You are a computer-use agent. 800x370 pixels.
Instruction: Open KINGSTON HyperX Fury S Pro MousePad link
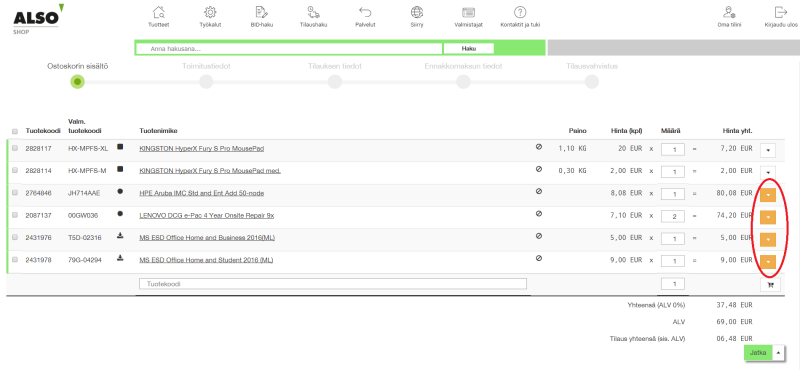[202, 149]
